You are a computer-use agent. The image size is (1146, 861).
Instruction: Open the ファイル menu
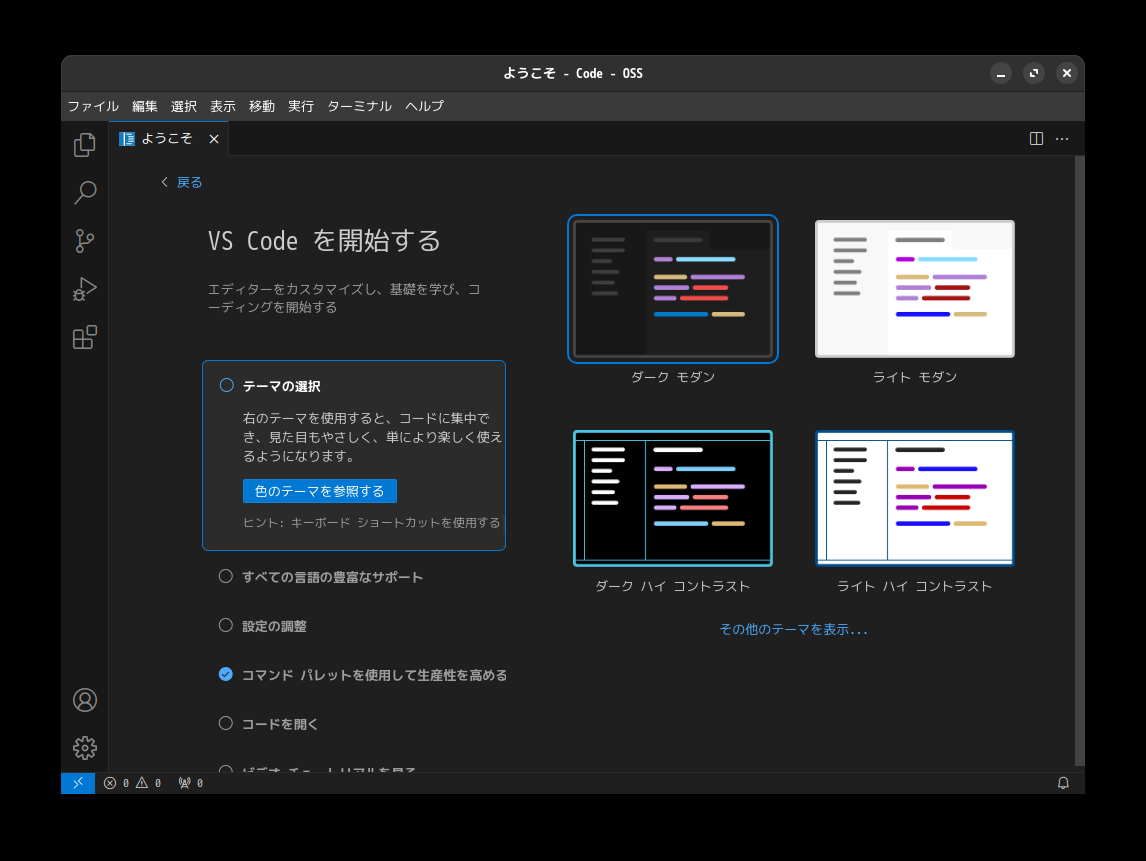coord(92,106)
